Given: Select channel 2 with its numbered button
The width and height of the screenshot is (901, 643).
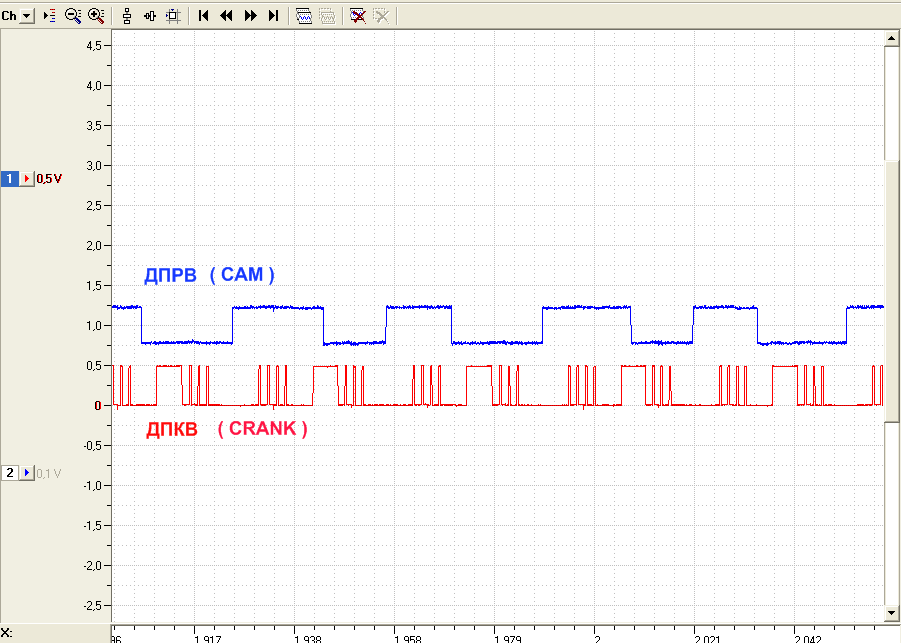Looking at the screenshot, I should pos(10,473).
